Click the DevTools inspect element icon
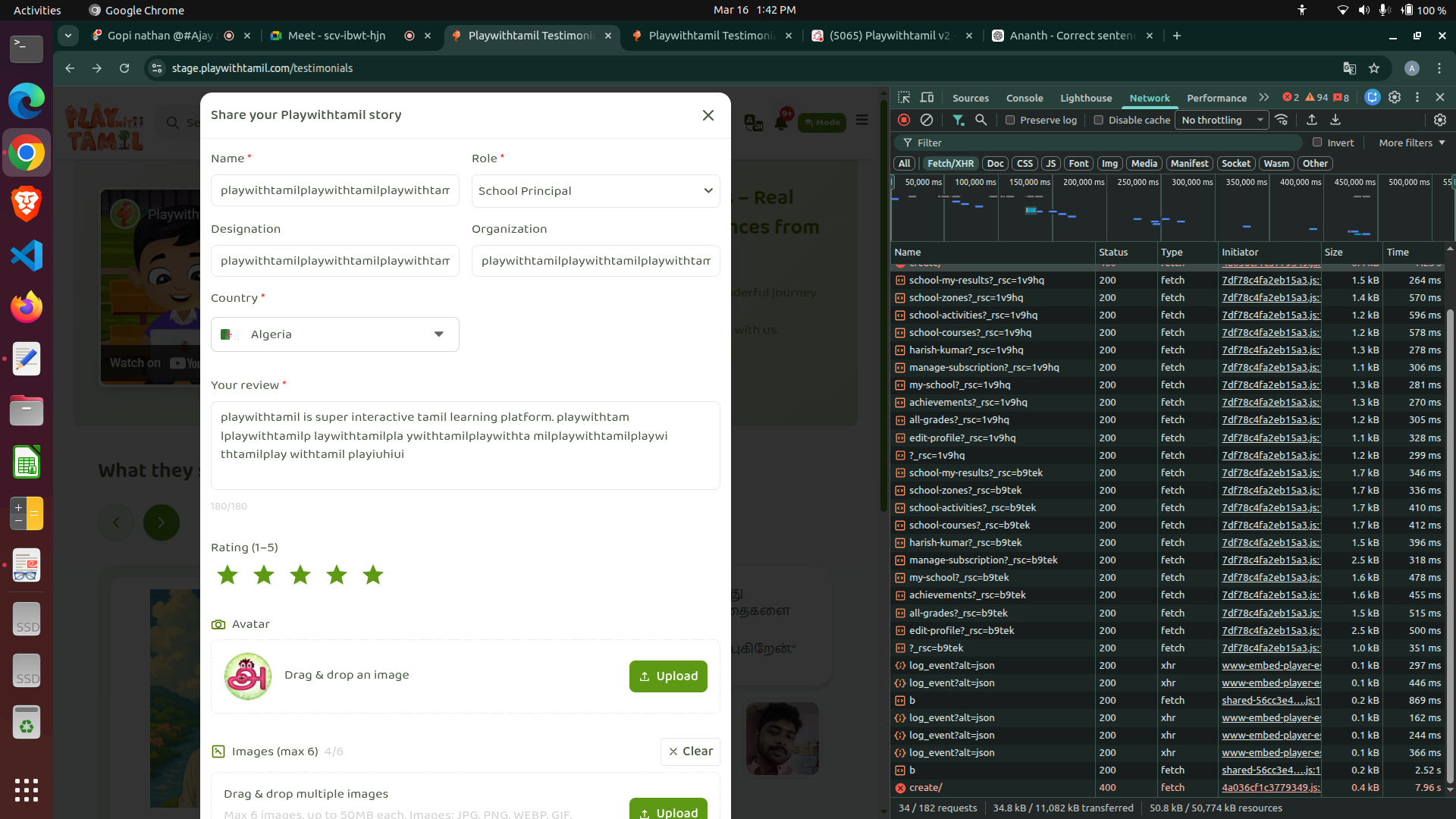Screen dimensions: 1456x819 904,98
